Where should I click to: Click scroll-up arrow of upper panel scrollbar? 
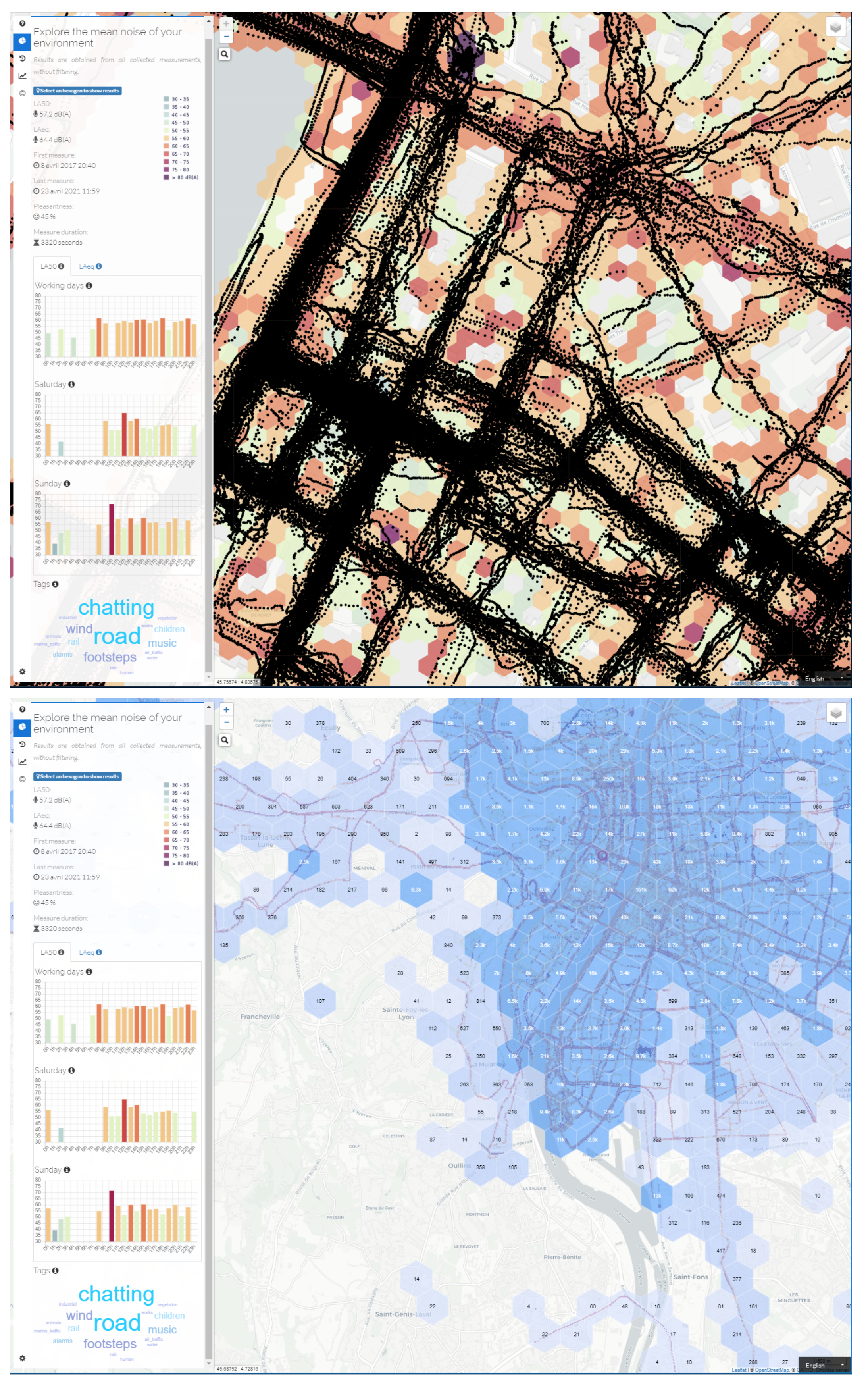pos(208,21)
